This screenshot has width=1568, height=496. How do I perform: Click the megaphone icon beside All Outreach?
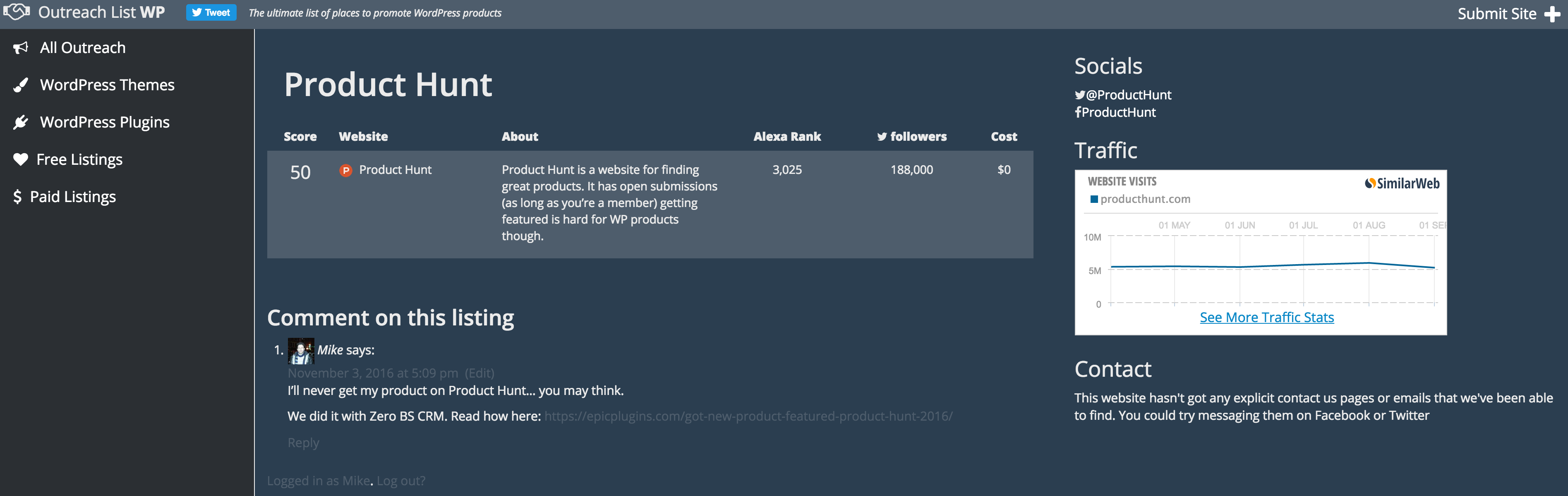[x=21, y=48]
